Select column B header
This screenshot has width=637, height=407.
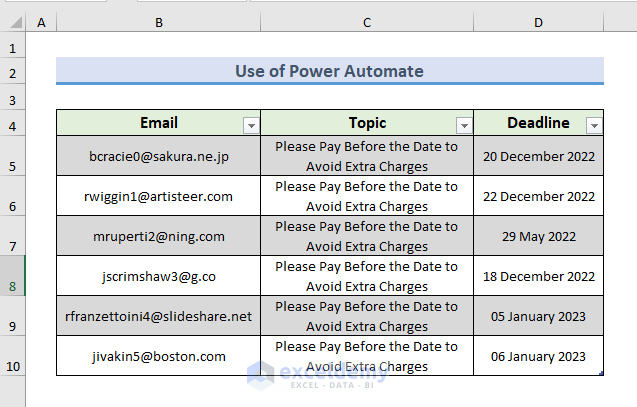158,22
